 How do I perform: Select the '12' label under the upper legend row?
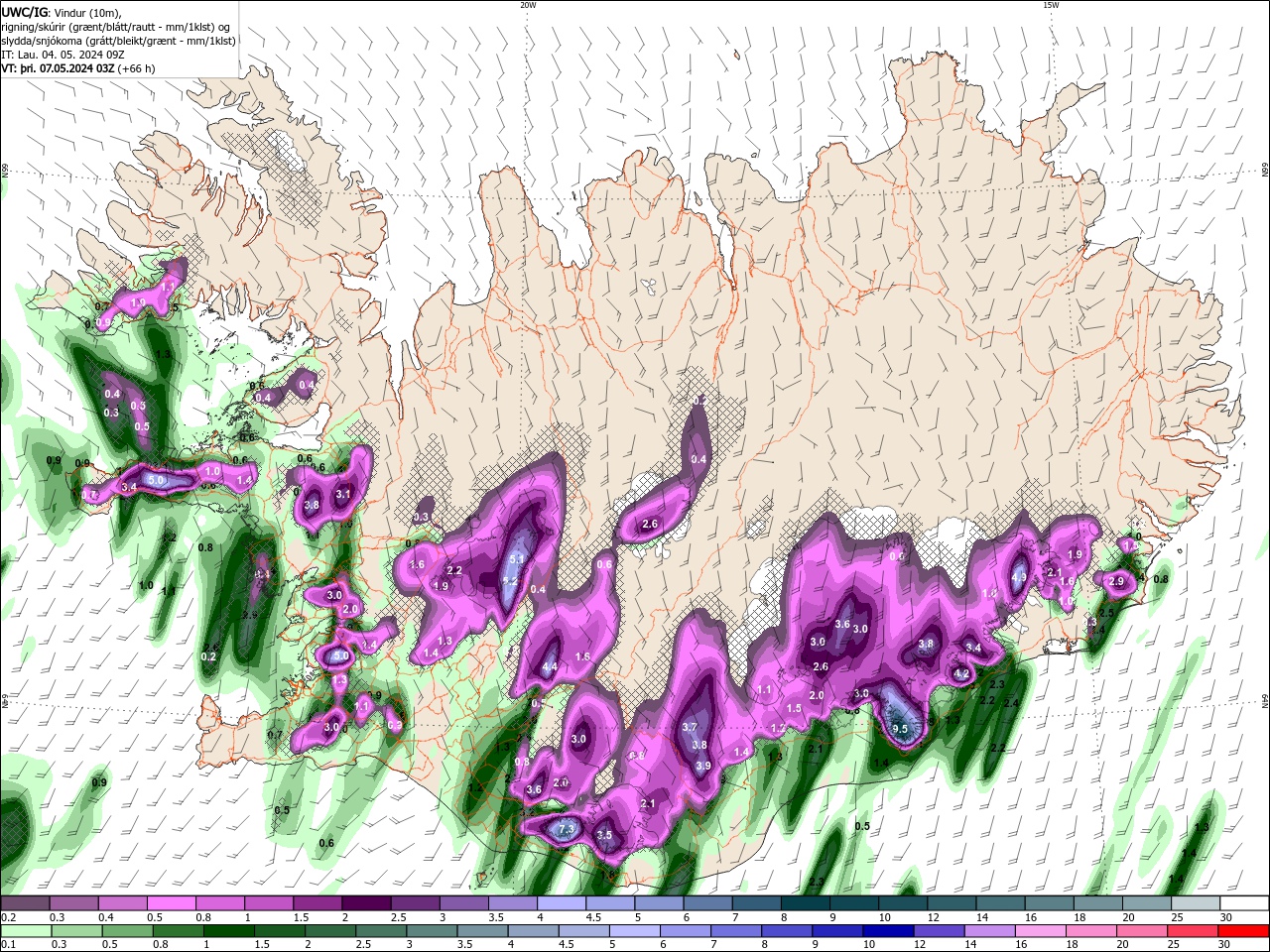(x=933, y=917)
